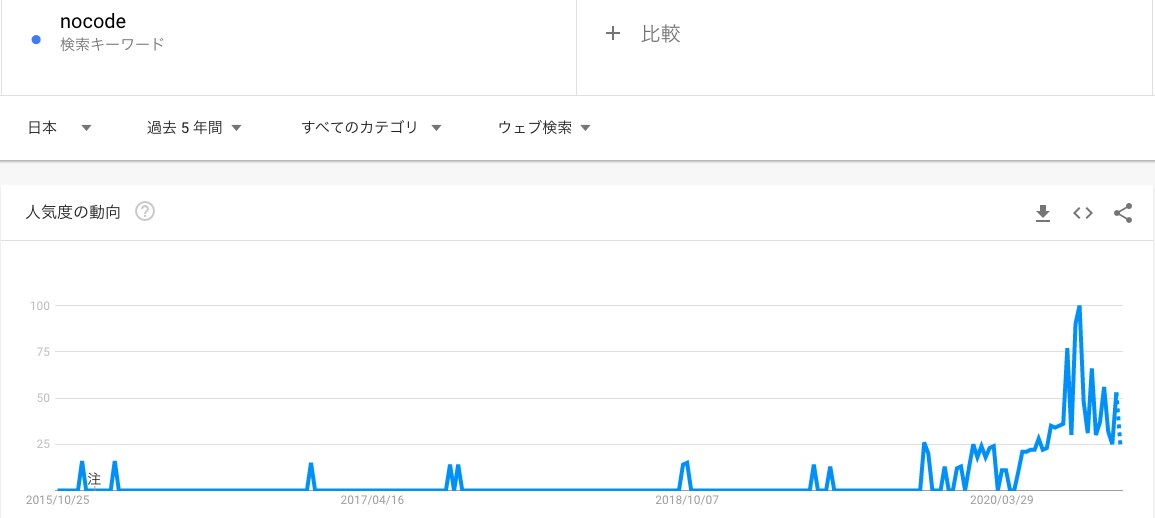Share the popularity trend chart

[1123, 213]
